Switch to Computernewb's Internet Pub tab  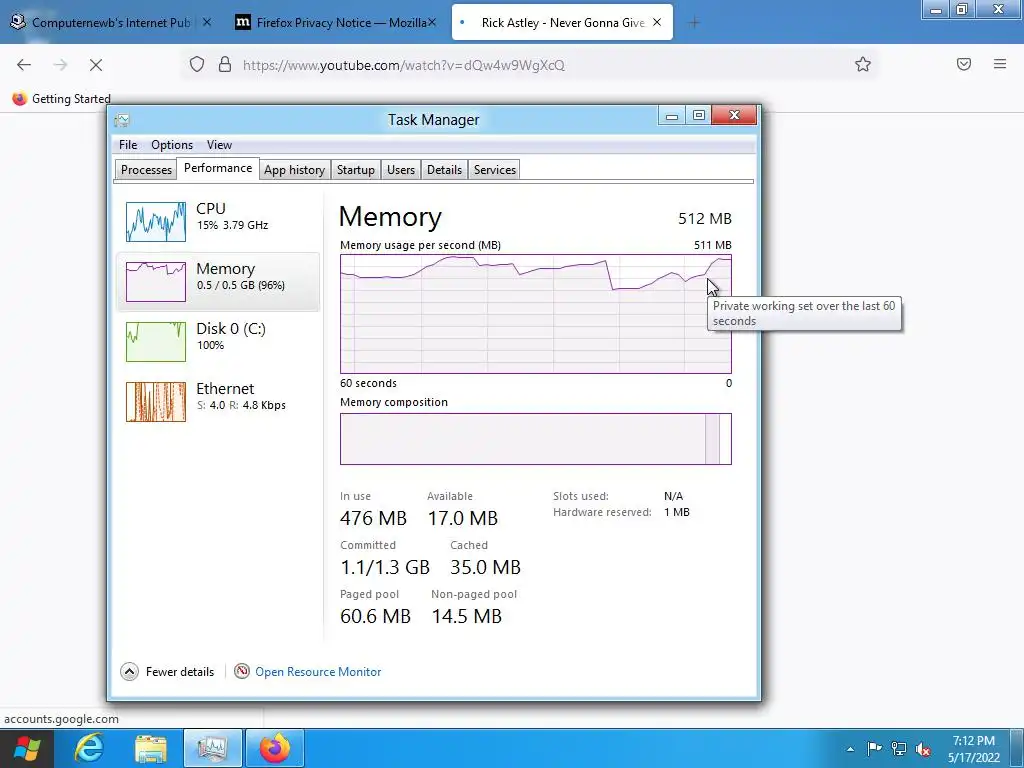pos(111,22)
